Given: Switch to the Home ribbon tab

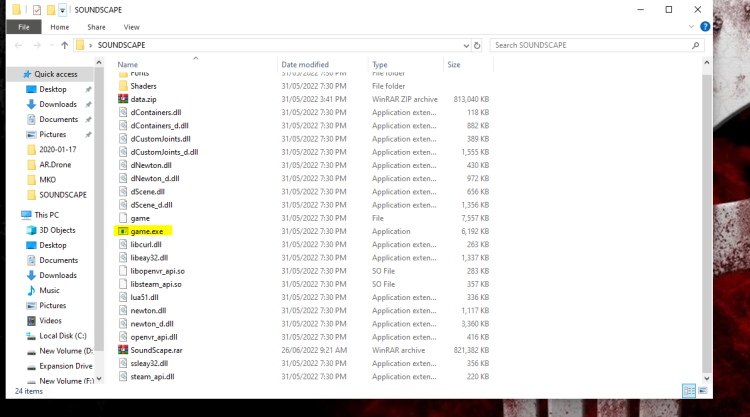Looking at the screenshot, I should (x=60, y=27).
